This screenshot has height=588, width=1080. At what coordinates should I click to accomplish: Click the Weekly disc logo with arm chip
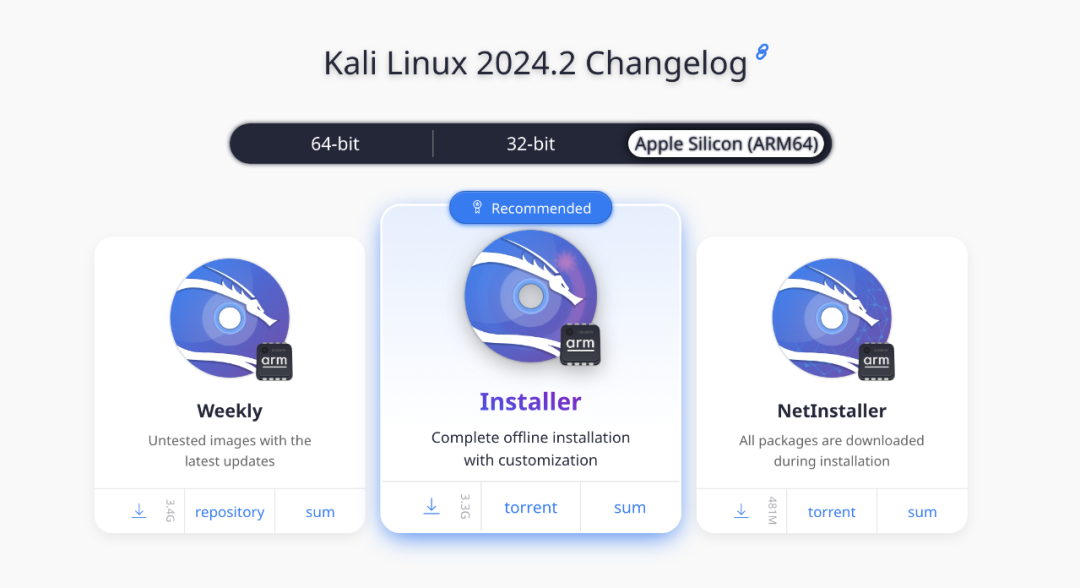pyautogui.click(x=231, y=319)
